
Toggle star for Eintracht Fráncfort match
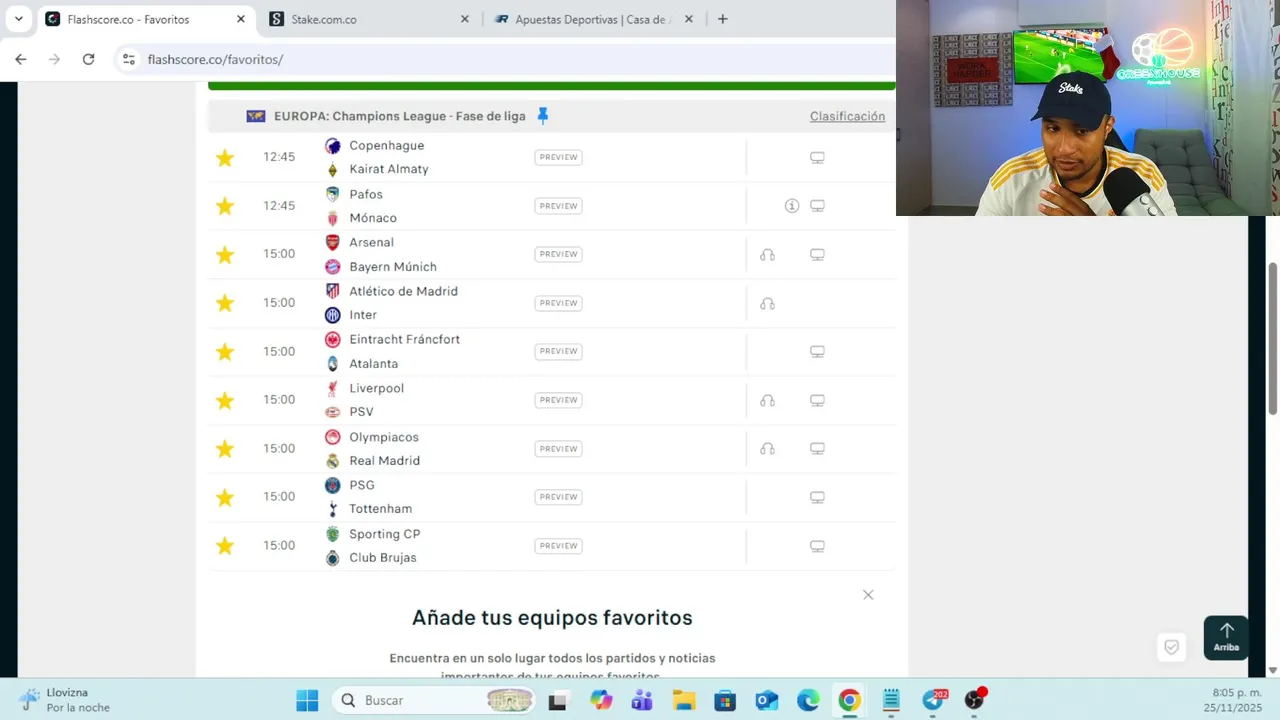(225, 352)
